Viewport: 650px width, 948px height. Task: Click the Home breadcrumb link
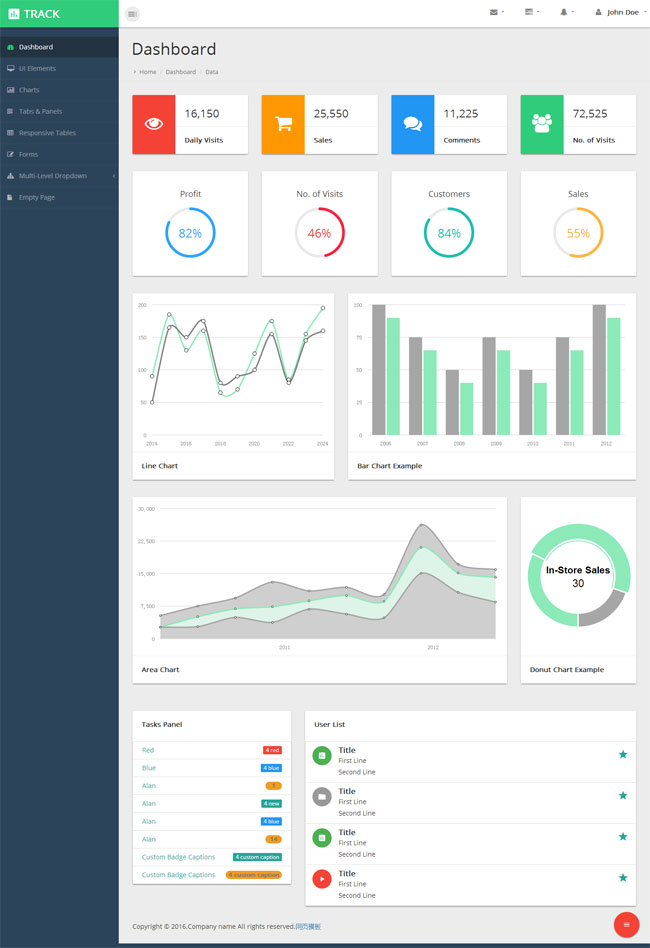tap(147, 72)
